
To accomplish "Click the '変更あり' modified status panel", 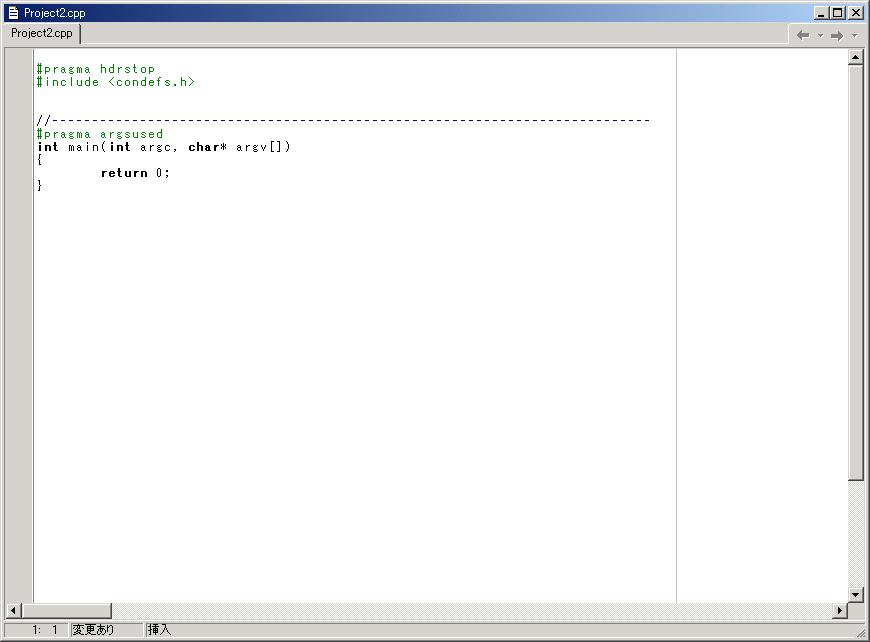I will 106,630.
